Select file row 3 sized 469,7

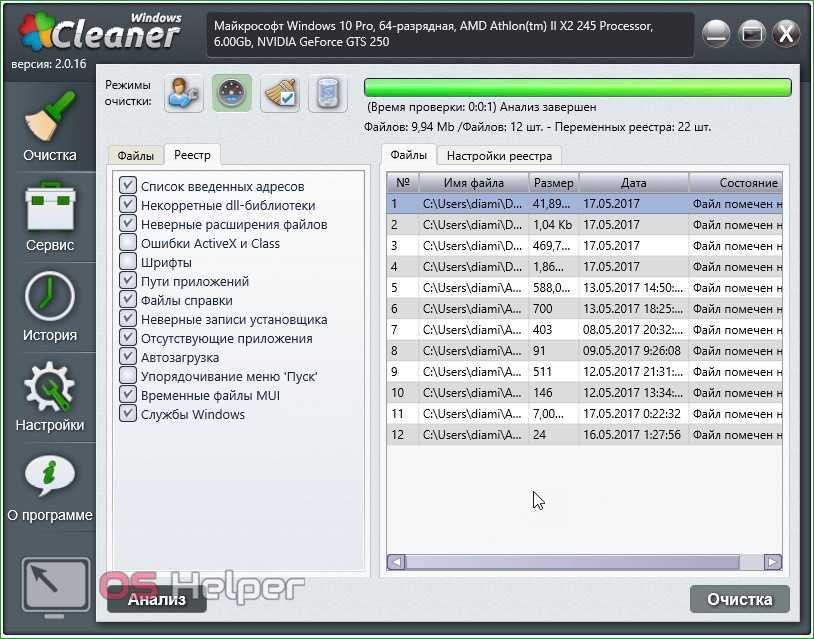[585, 246]
